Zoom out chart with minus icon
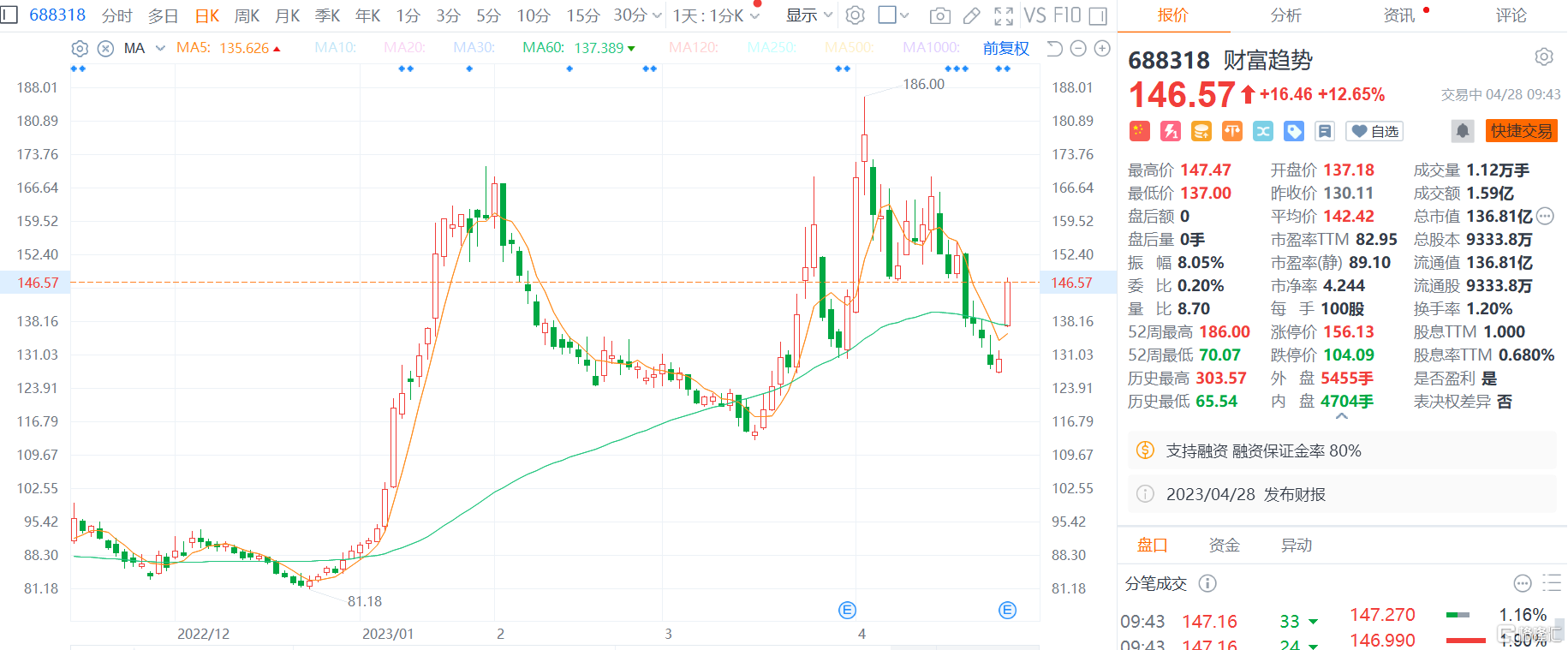 coord(1078,48)
